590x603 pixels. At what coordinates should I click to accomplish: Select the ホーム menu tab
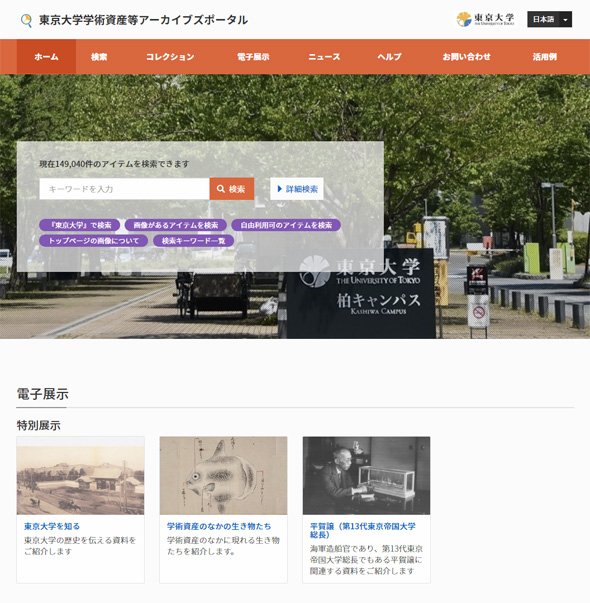click(46, 57)
